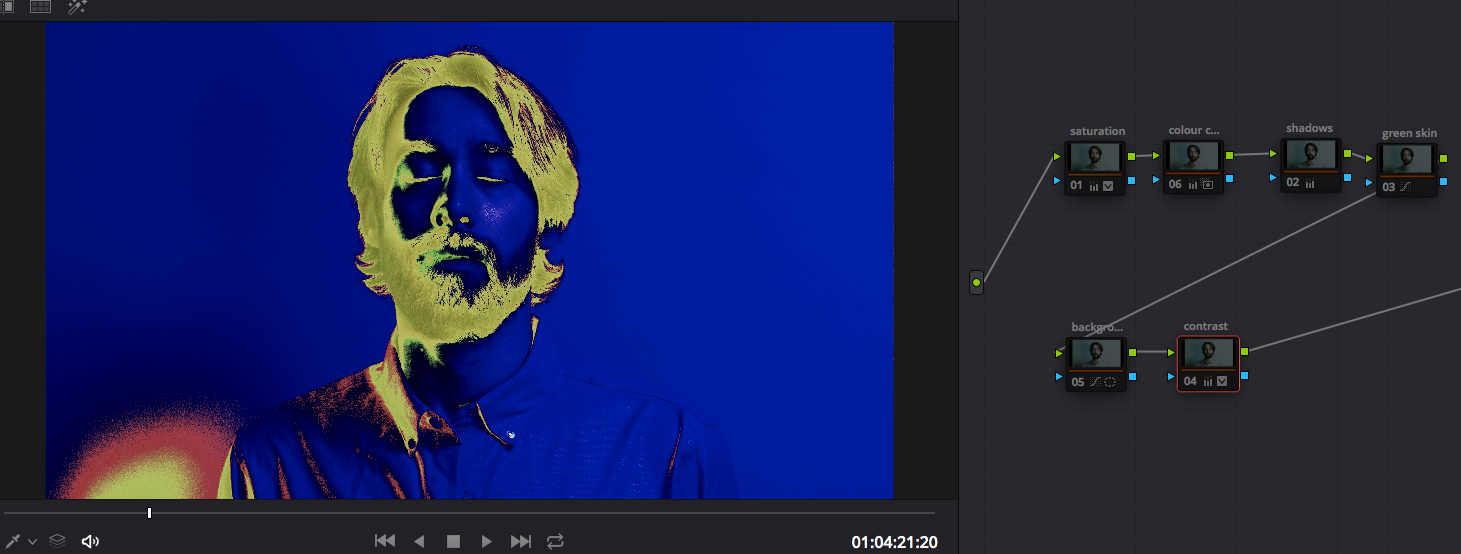Click the chevron badge icon on node 04
Viewport: 1461px width, 554px height.
pos(1221,382)
